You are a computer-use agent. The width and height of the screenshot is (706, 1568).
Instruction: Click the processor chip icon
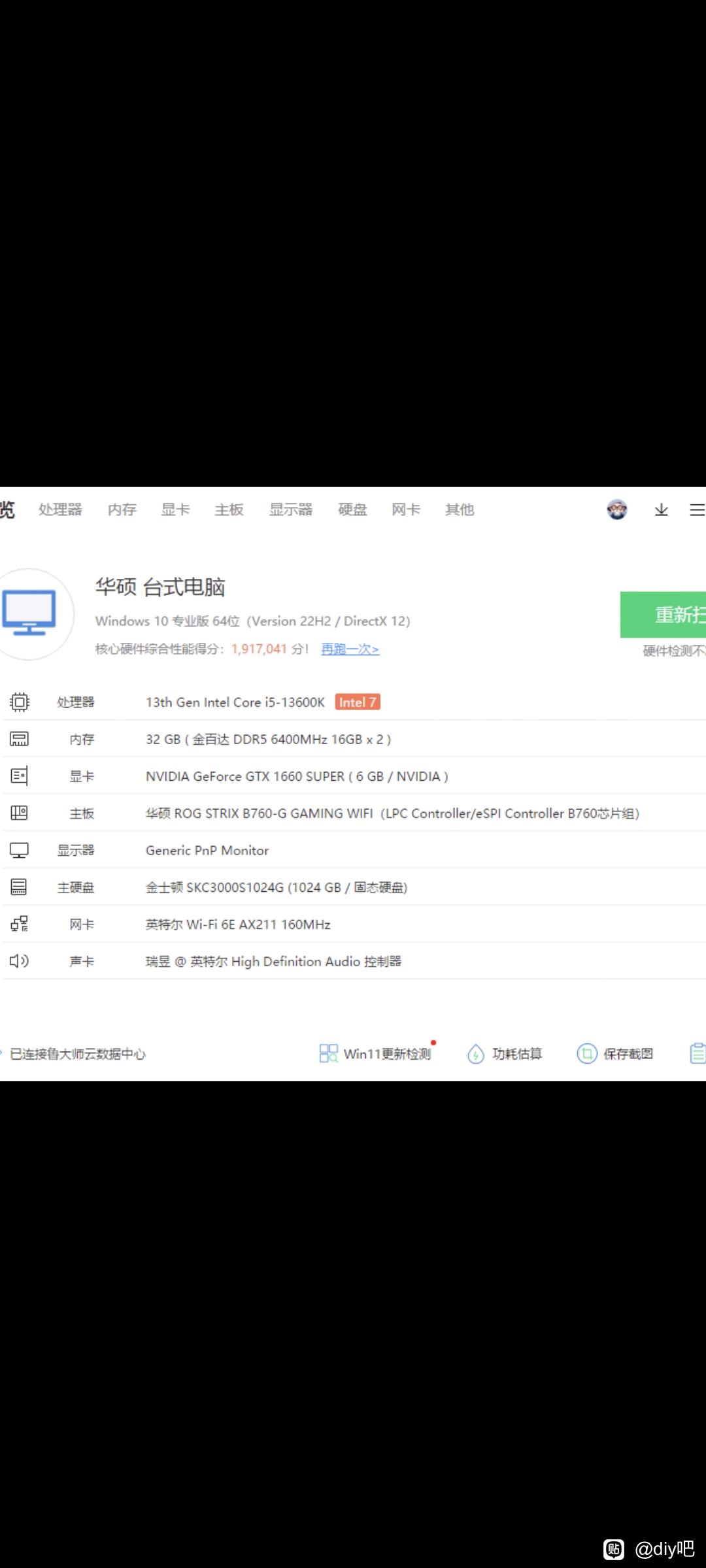tap(20, 702)
